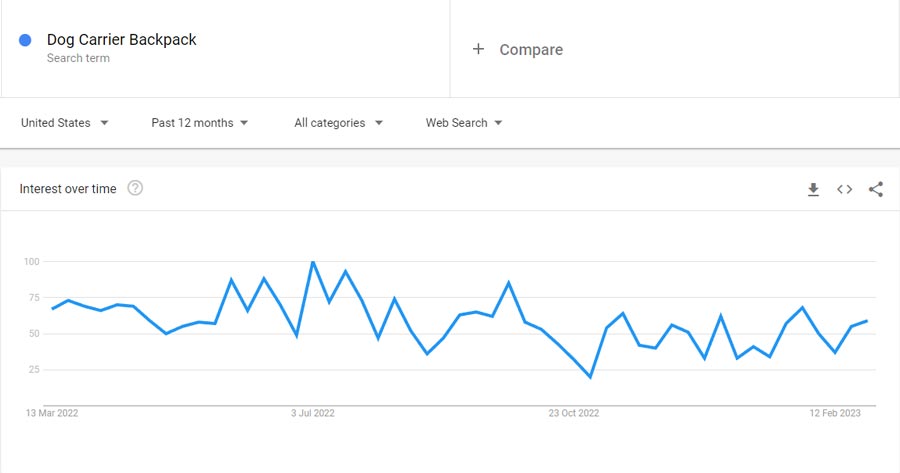Download the interest over time data
Viewport: 900px width, 473px height.
coord(813,189)
